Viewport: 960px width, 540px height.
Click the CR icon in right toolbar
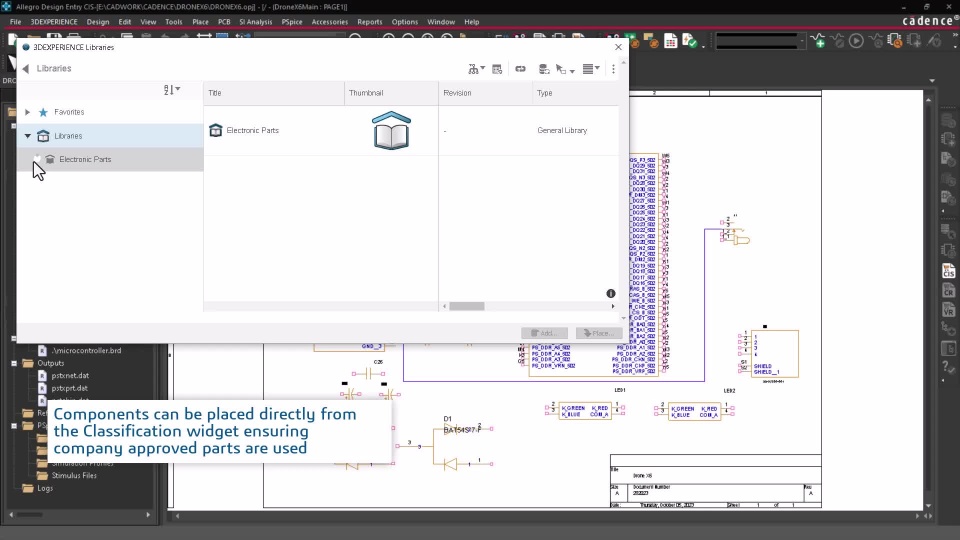click(948, 290)
